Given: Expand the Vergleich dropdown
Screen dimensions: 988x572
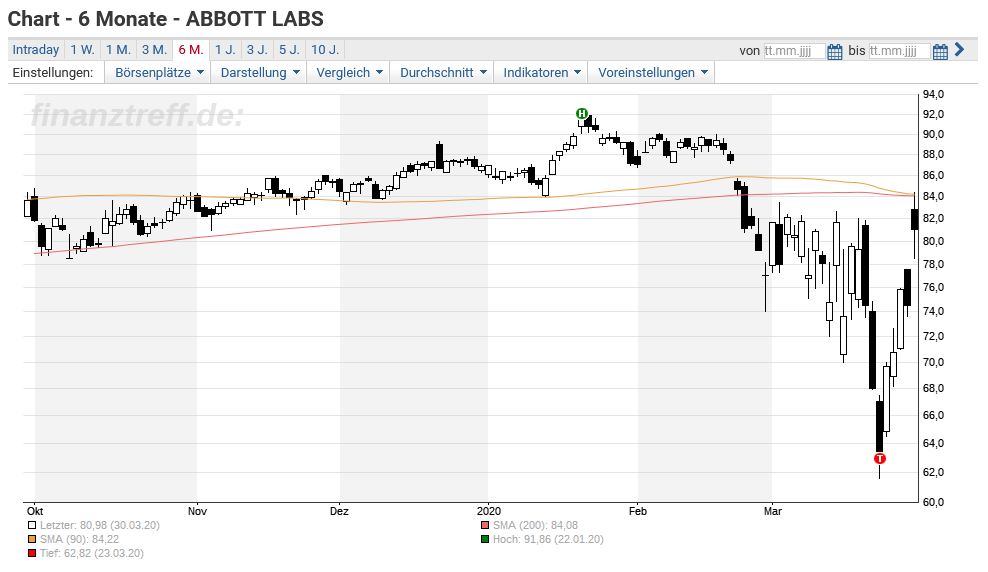Looking at the screenshot, I should [x=349, y=72].
